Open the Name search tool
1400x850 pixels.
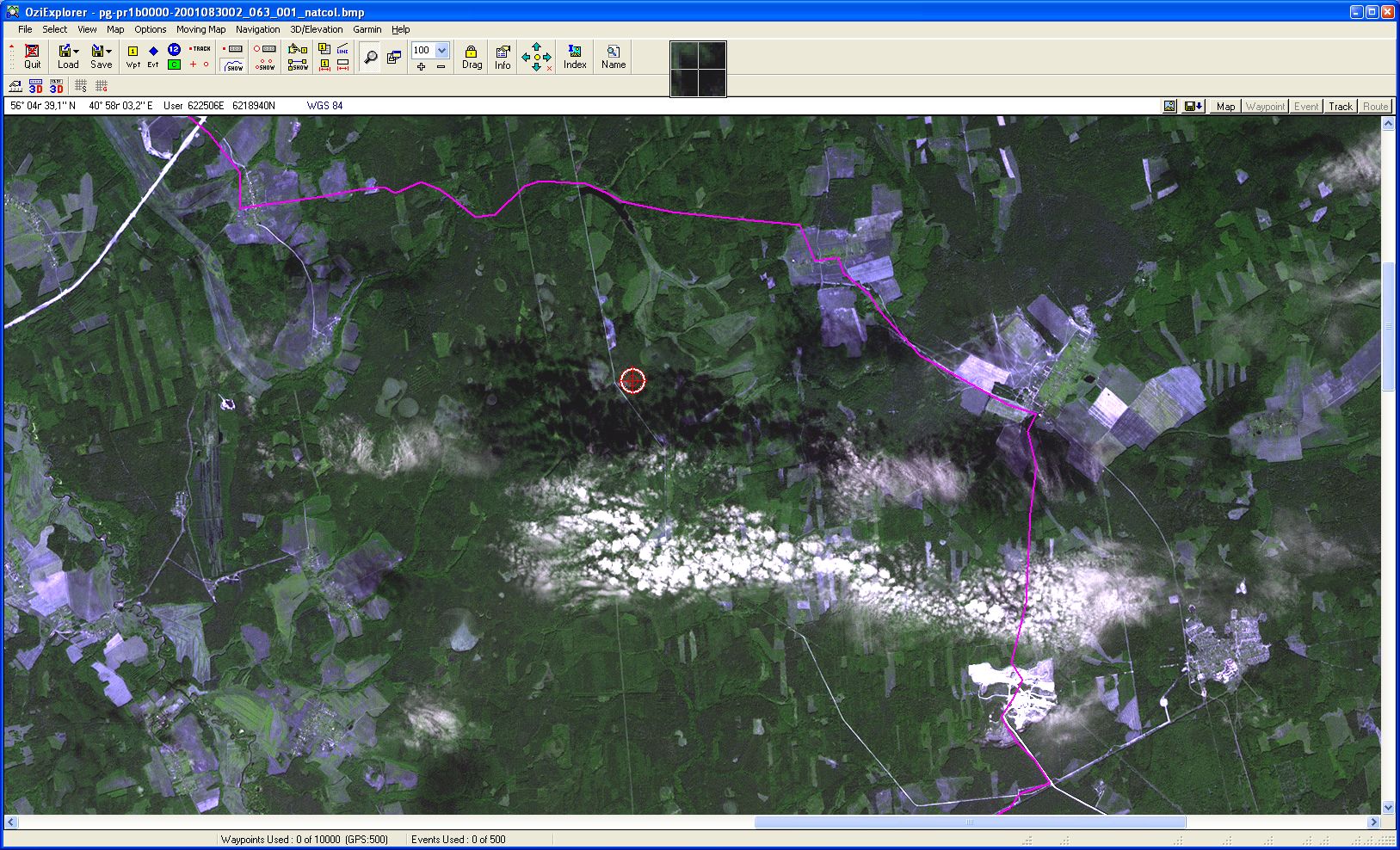tap(614, 57)
